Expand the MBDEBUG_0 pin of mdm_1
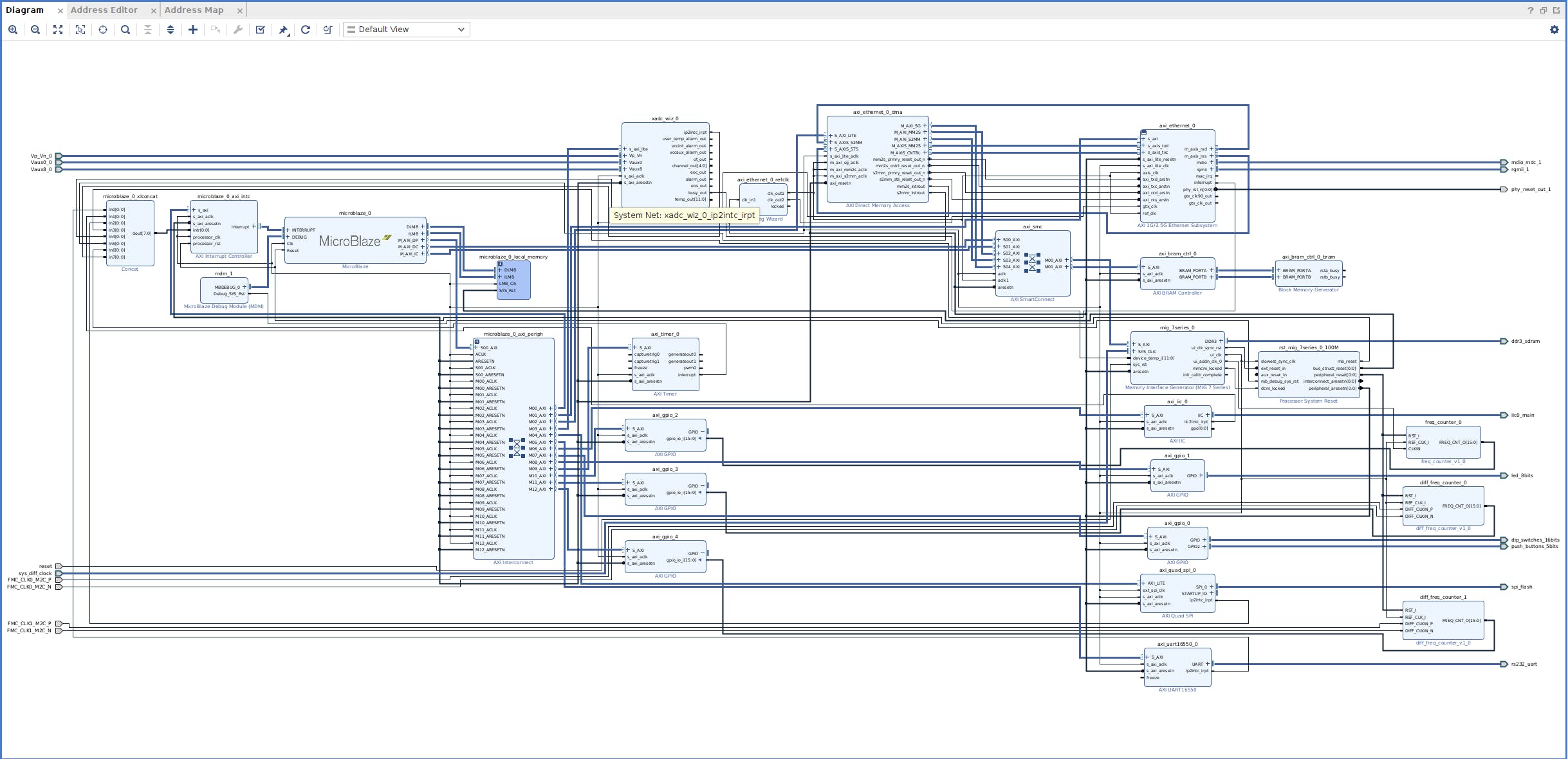Image resolution: width=1568 pixels, height=759 pixels. (x=244, y=287)
